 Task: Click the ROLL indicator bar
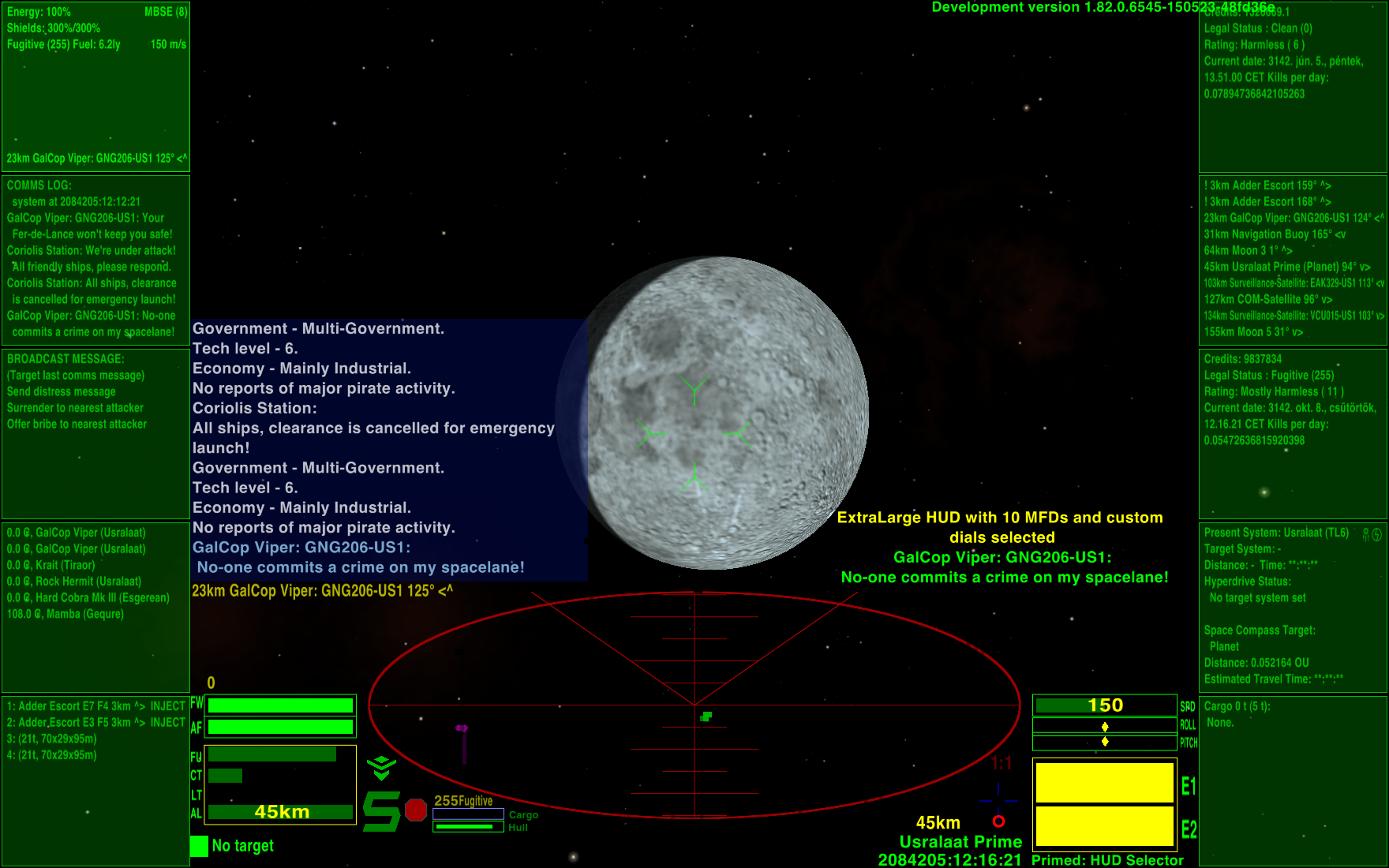click(1104, 726)
